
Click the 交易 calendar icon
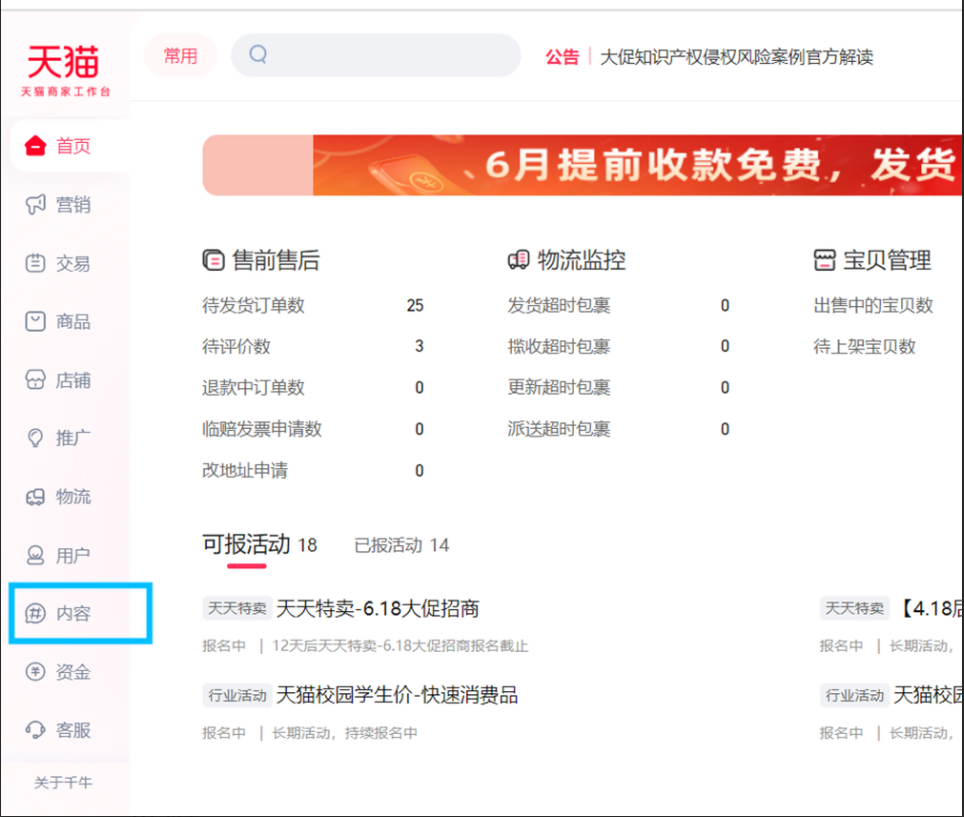35,263
